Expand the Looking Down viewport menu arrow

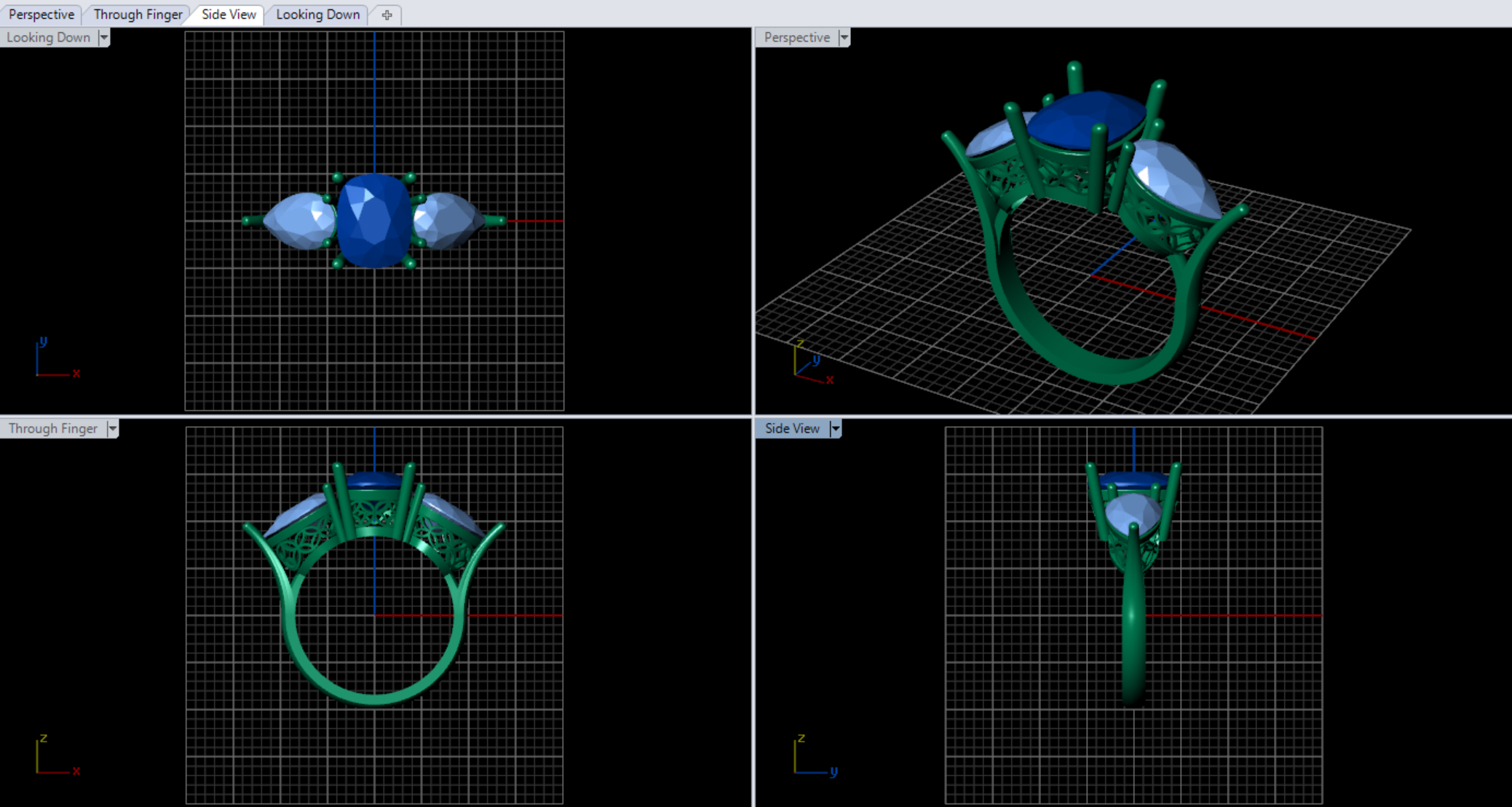pos(104,37)
